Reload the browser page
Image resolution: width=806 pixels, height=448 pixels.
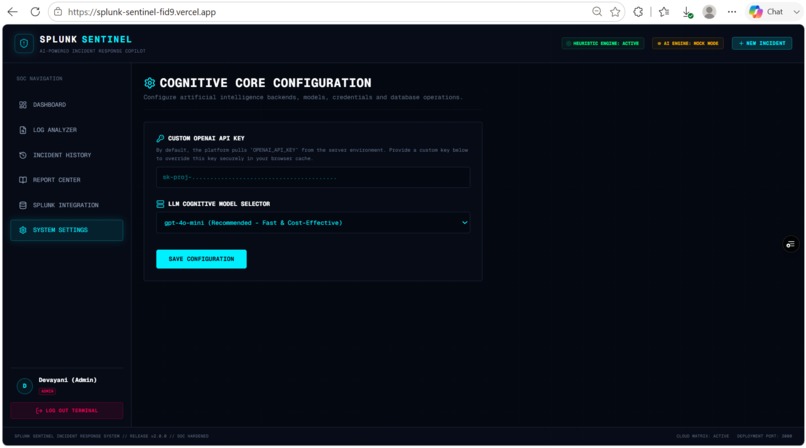point(35,12)
